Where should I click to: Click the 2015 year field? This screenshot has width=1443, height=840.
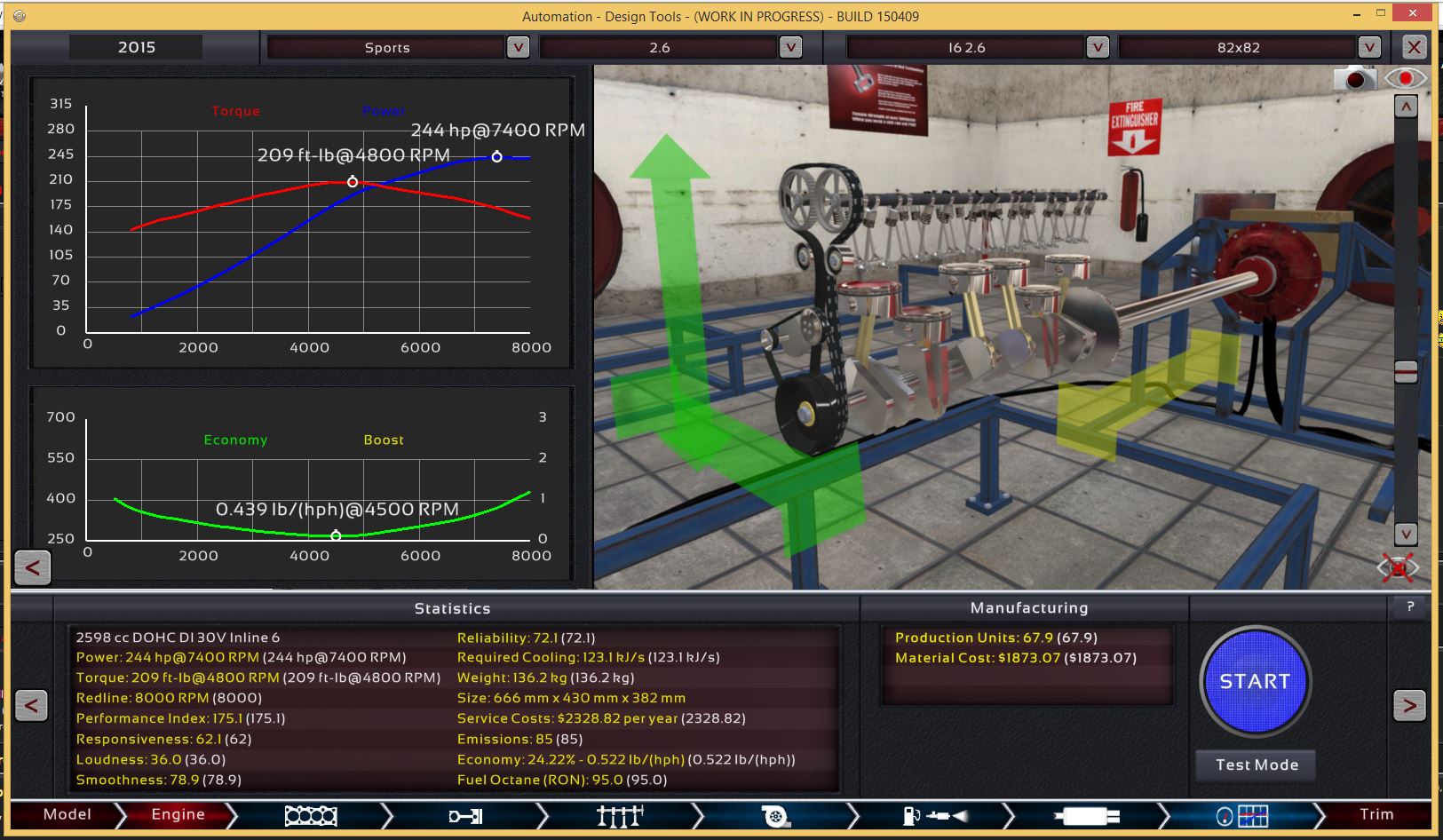click(x=136, y=47)
